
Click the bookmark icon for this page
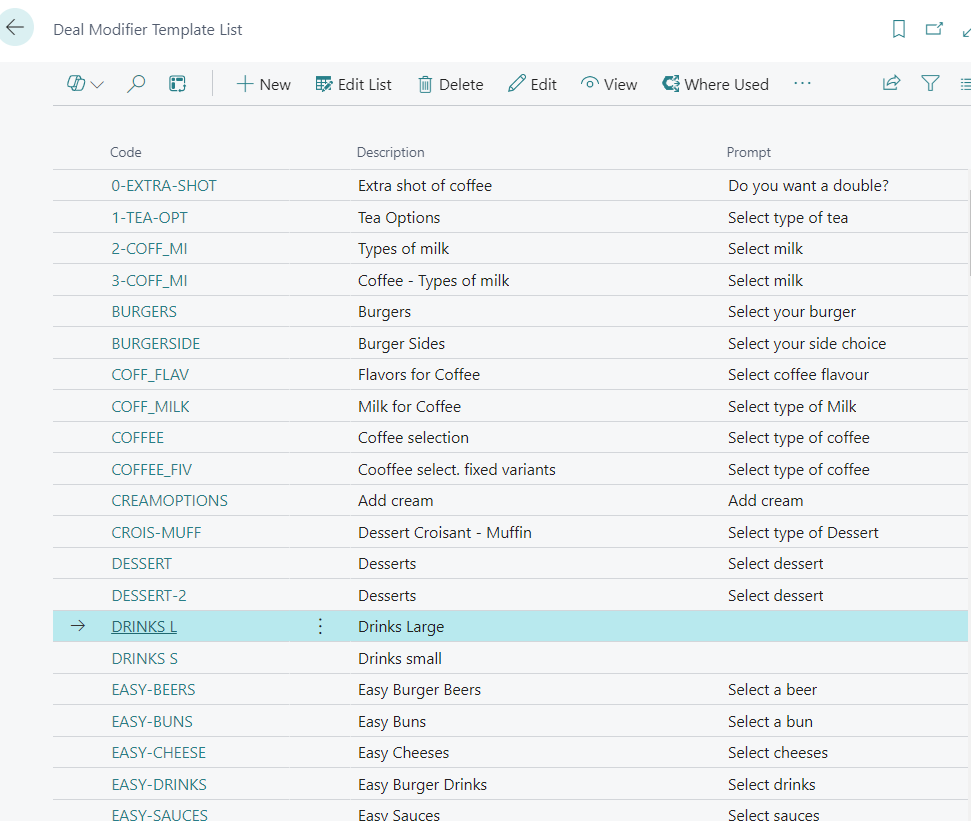coord(899,29)
